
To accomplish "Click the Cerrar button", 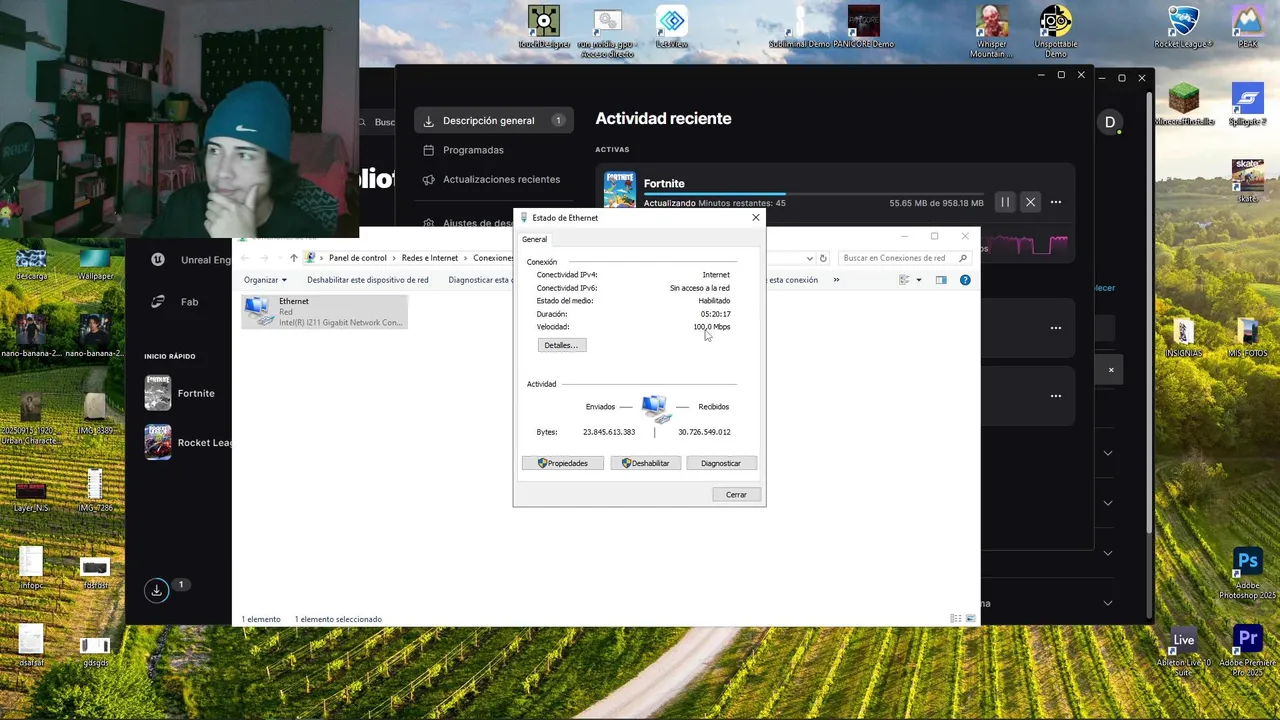I will (x=736, y=495).
